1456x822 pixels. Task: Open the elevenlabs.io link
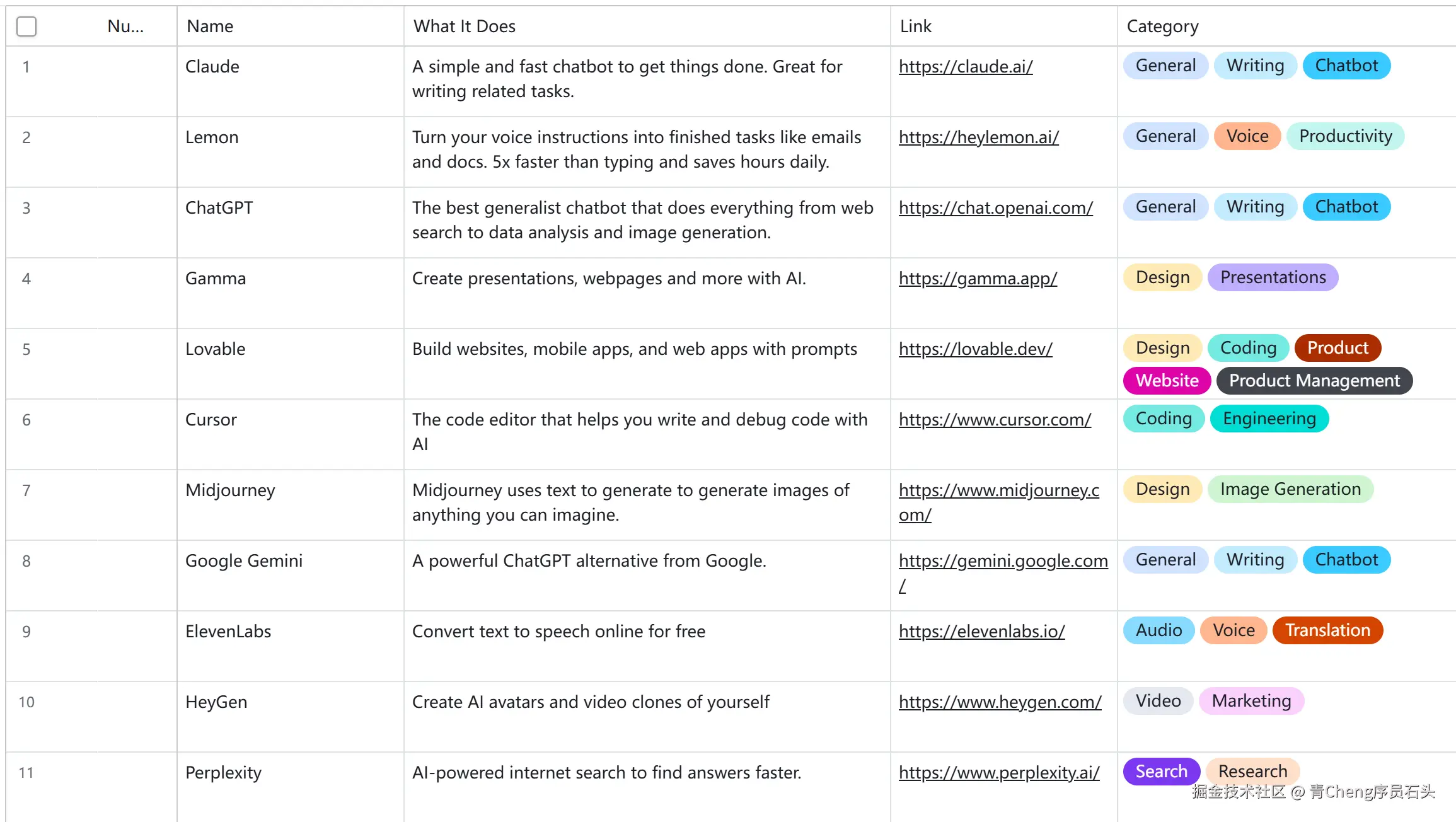point(981,632)
